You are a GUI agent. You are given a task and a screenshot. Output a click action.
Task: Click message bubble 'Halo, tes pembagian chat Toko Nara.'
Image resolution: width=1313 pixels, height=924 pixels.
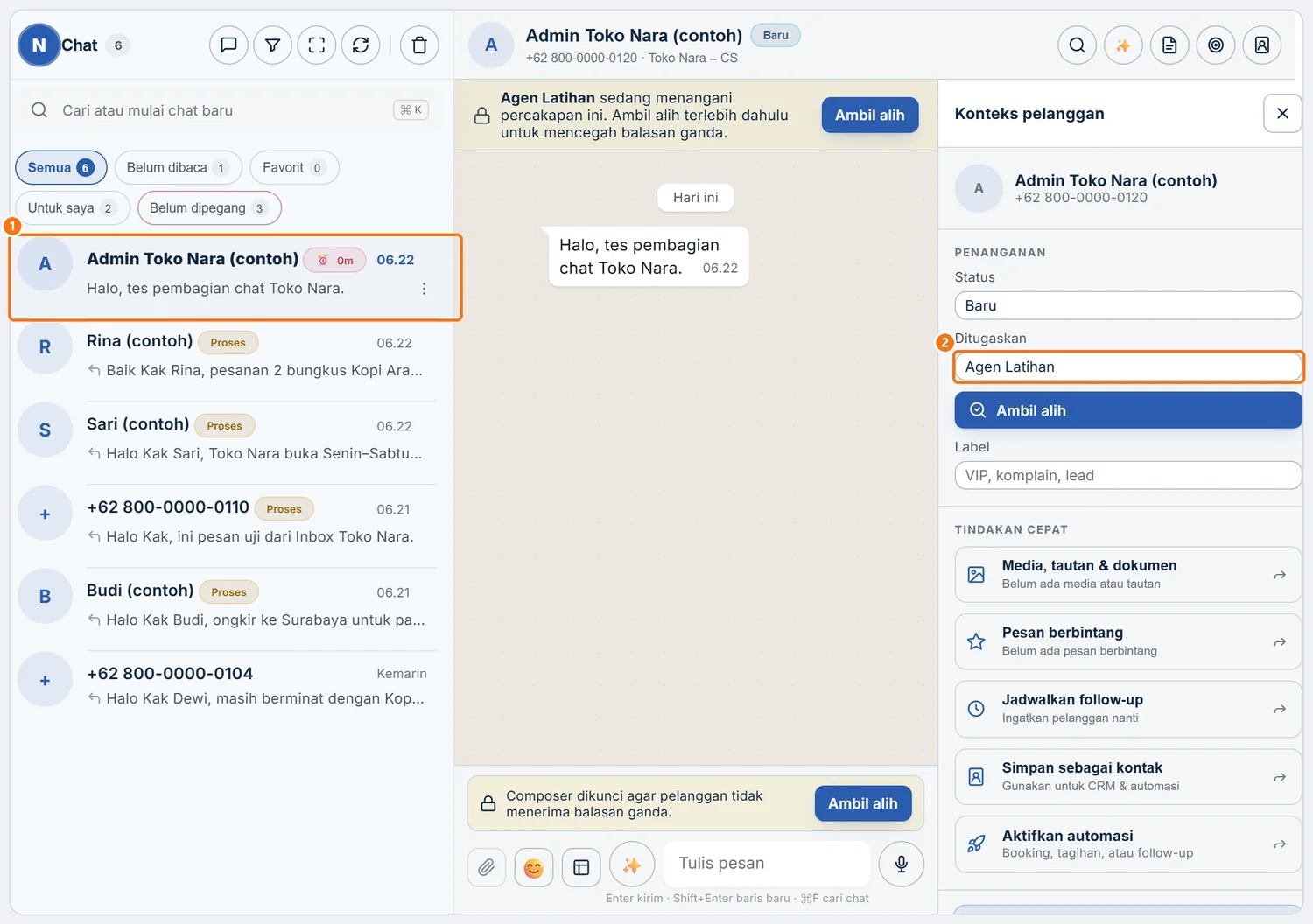(x=648, y=256)
